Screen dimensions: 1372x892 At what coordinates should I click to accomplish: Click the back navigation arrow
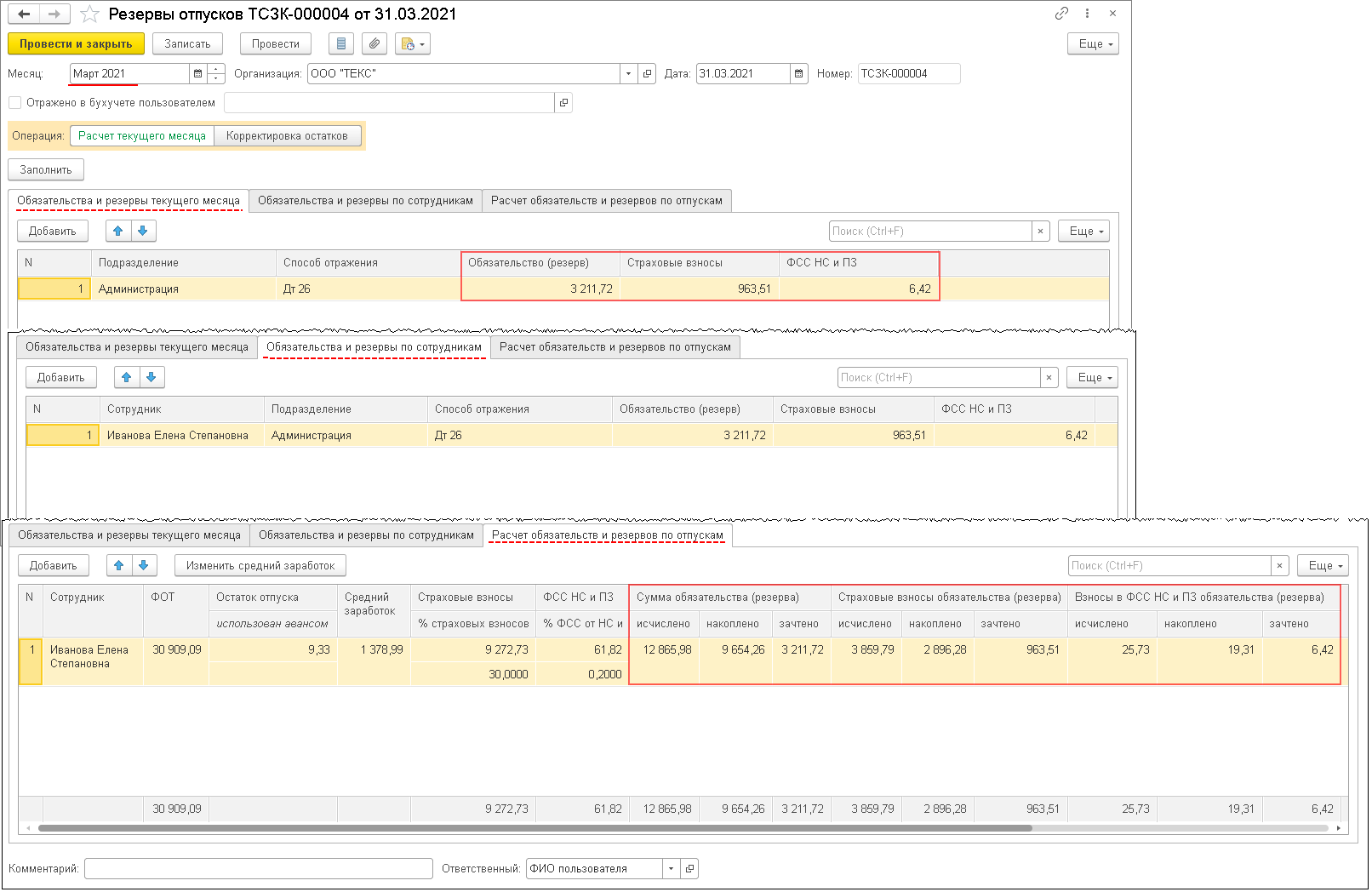pyautogui.click(x=24, y=14)
